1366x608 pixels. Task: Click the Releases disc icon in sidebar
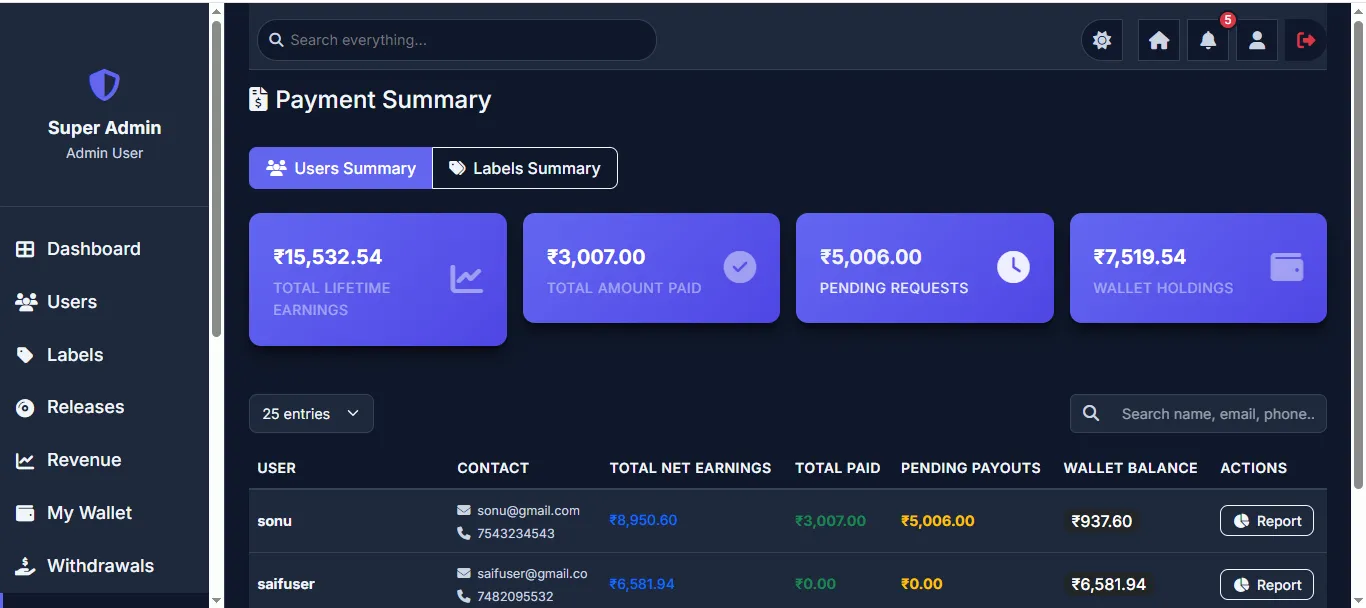point(26,408)
